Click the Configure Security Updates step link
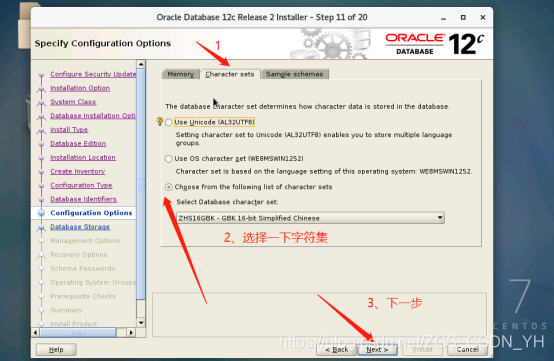 [x=93, y=74]
